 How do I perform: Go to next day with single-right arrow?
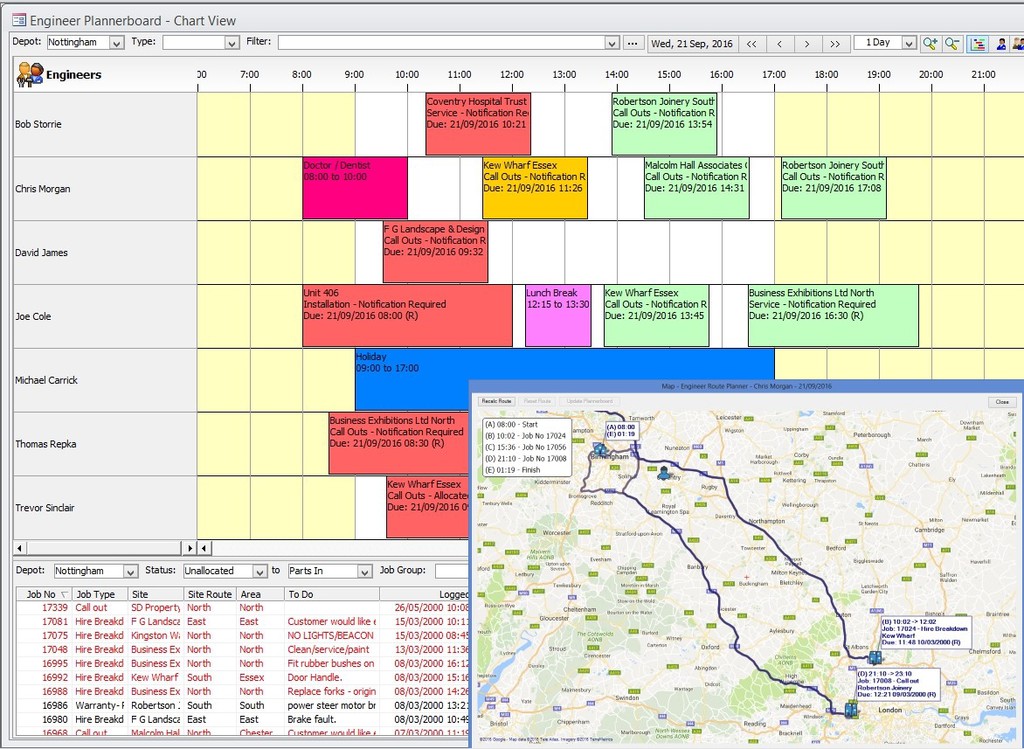[x=807, y=44]
